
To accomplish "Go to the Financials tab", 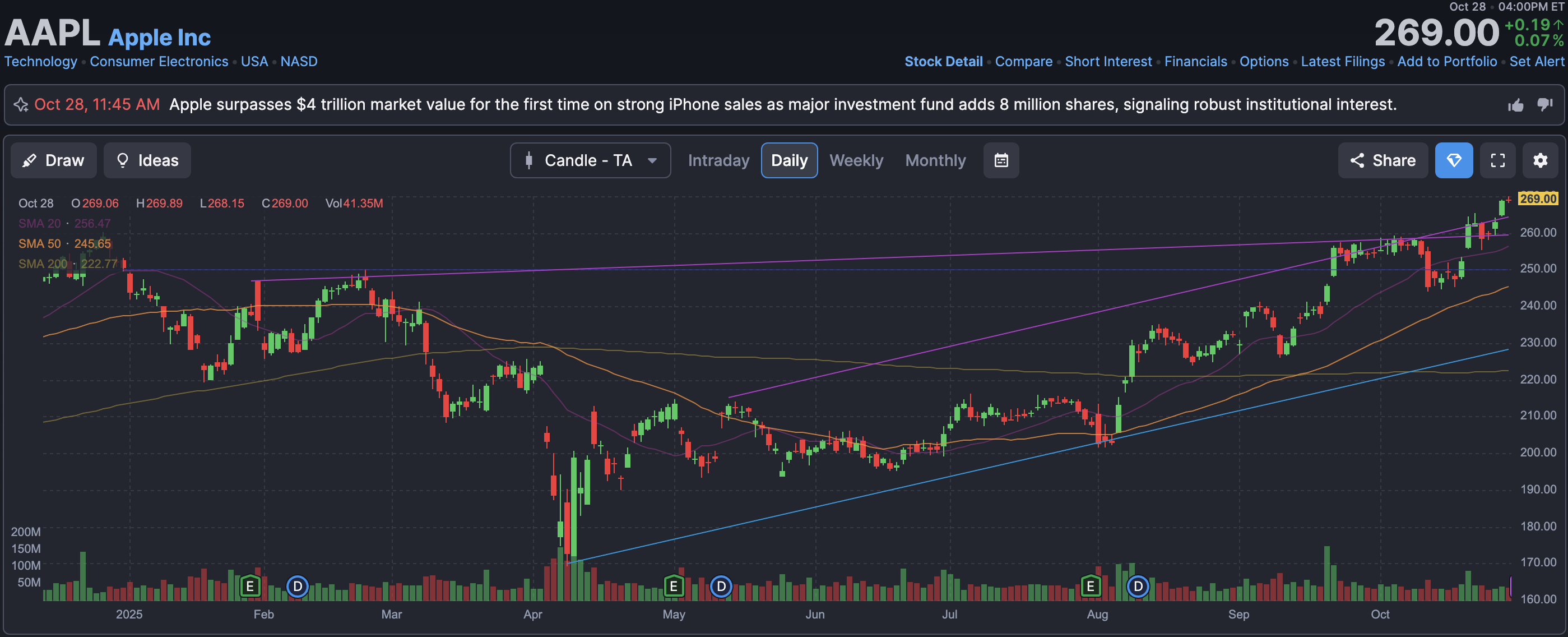I will [1195, 62].
